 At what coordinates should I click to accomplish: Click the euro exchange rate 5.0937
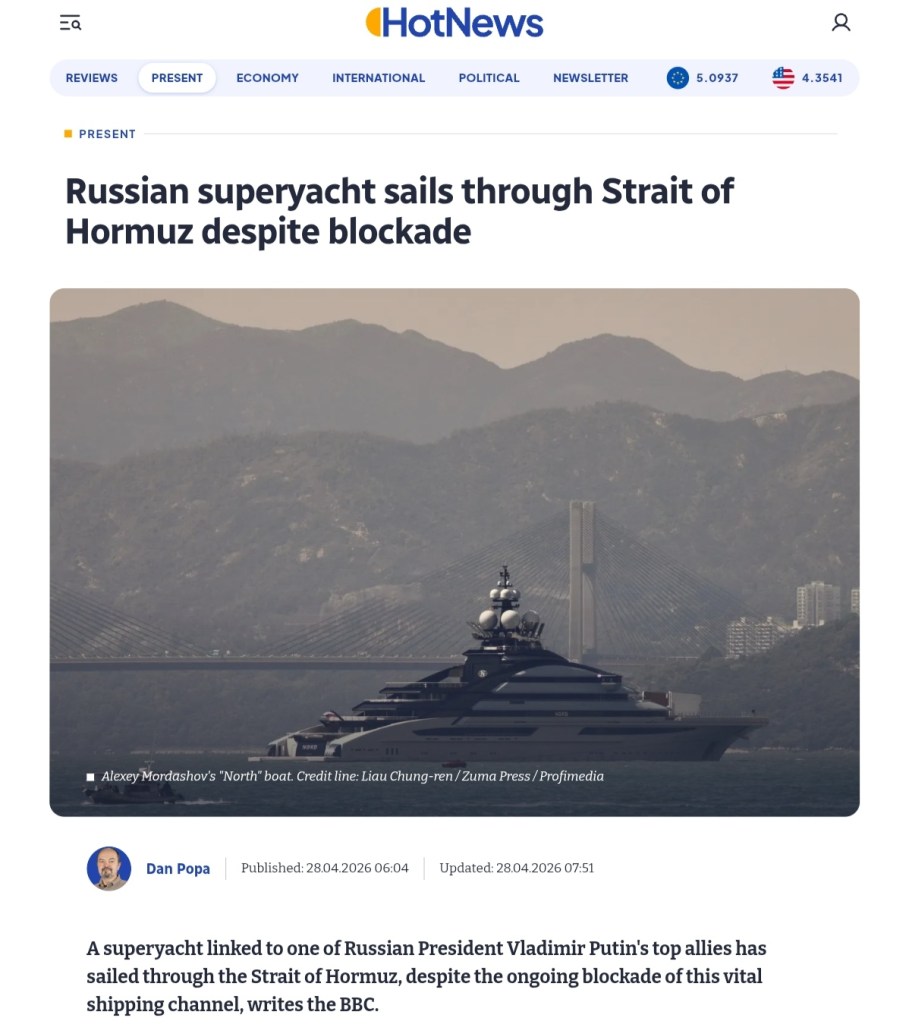point(717,78)
